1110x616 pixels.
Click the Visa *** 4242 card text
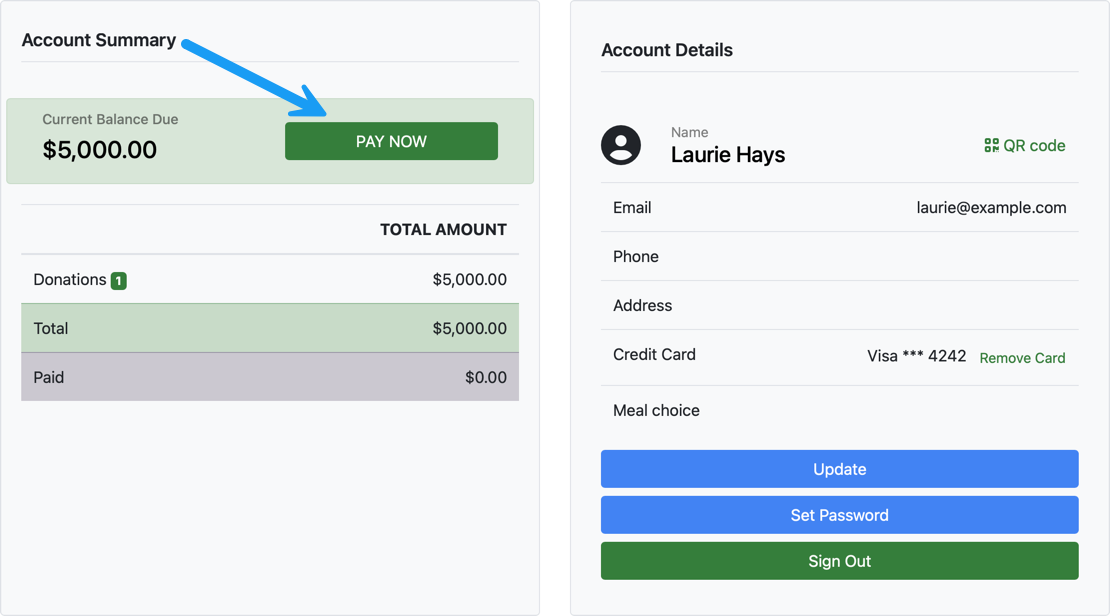coord(916,356)
